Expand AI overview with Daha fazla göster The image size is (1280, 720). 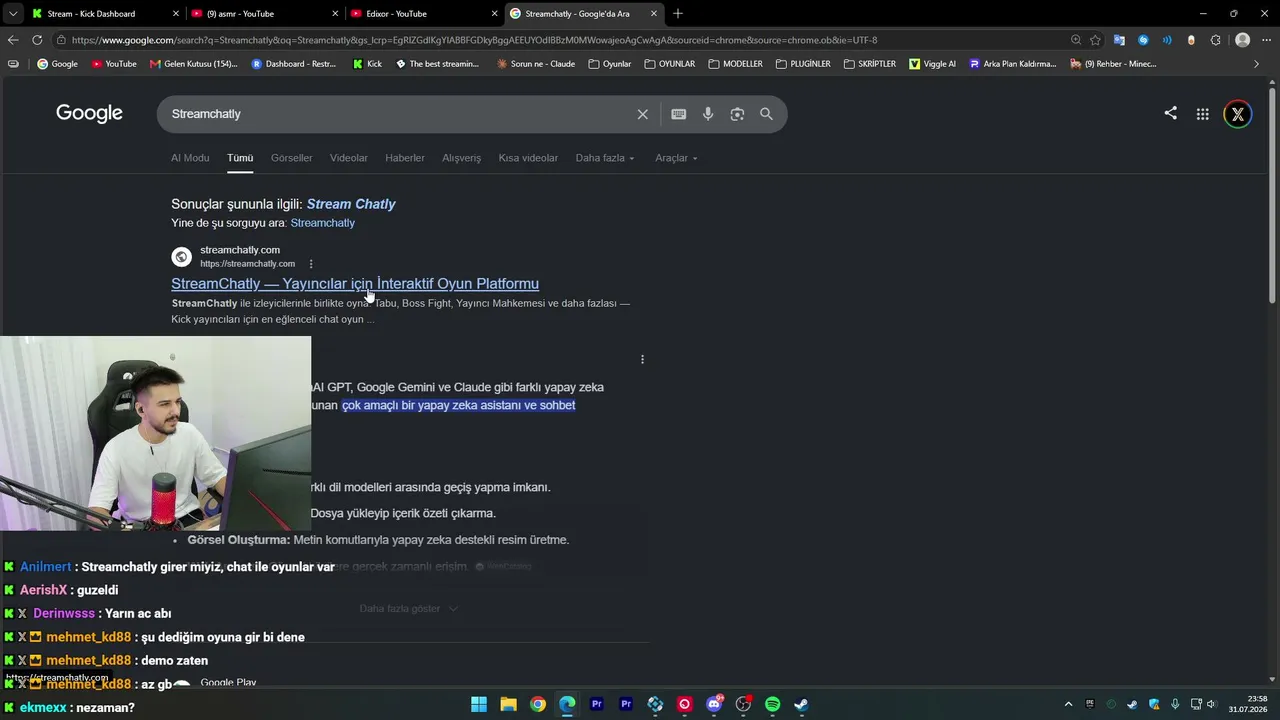coord(409,608)
